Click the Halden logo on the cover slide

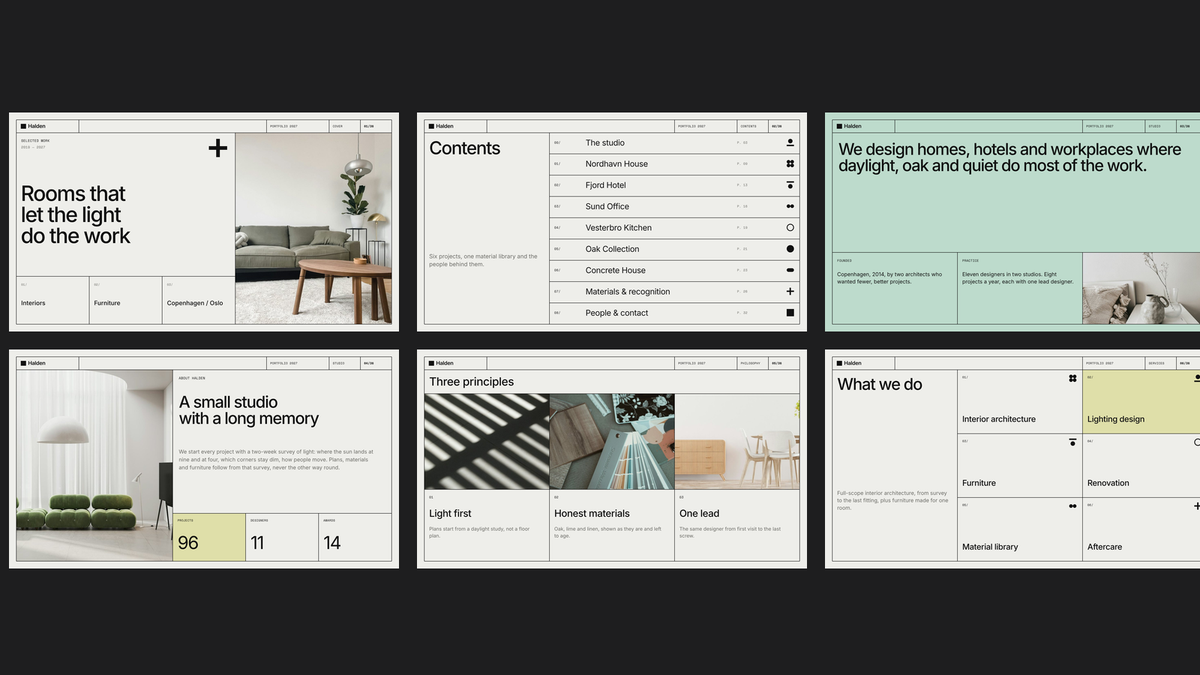(33, 126)
